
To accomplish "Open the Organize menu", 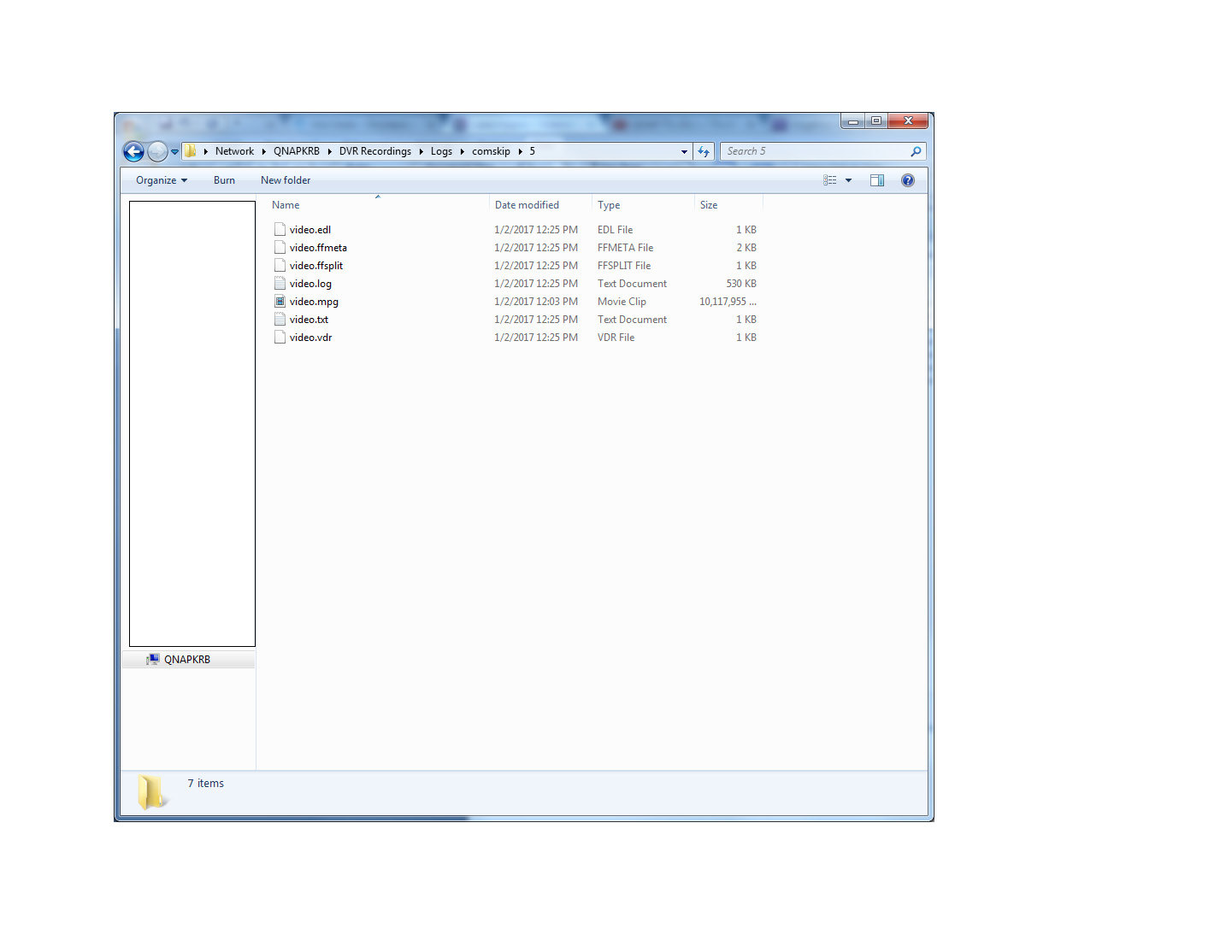I will click(161, 180).
